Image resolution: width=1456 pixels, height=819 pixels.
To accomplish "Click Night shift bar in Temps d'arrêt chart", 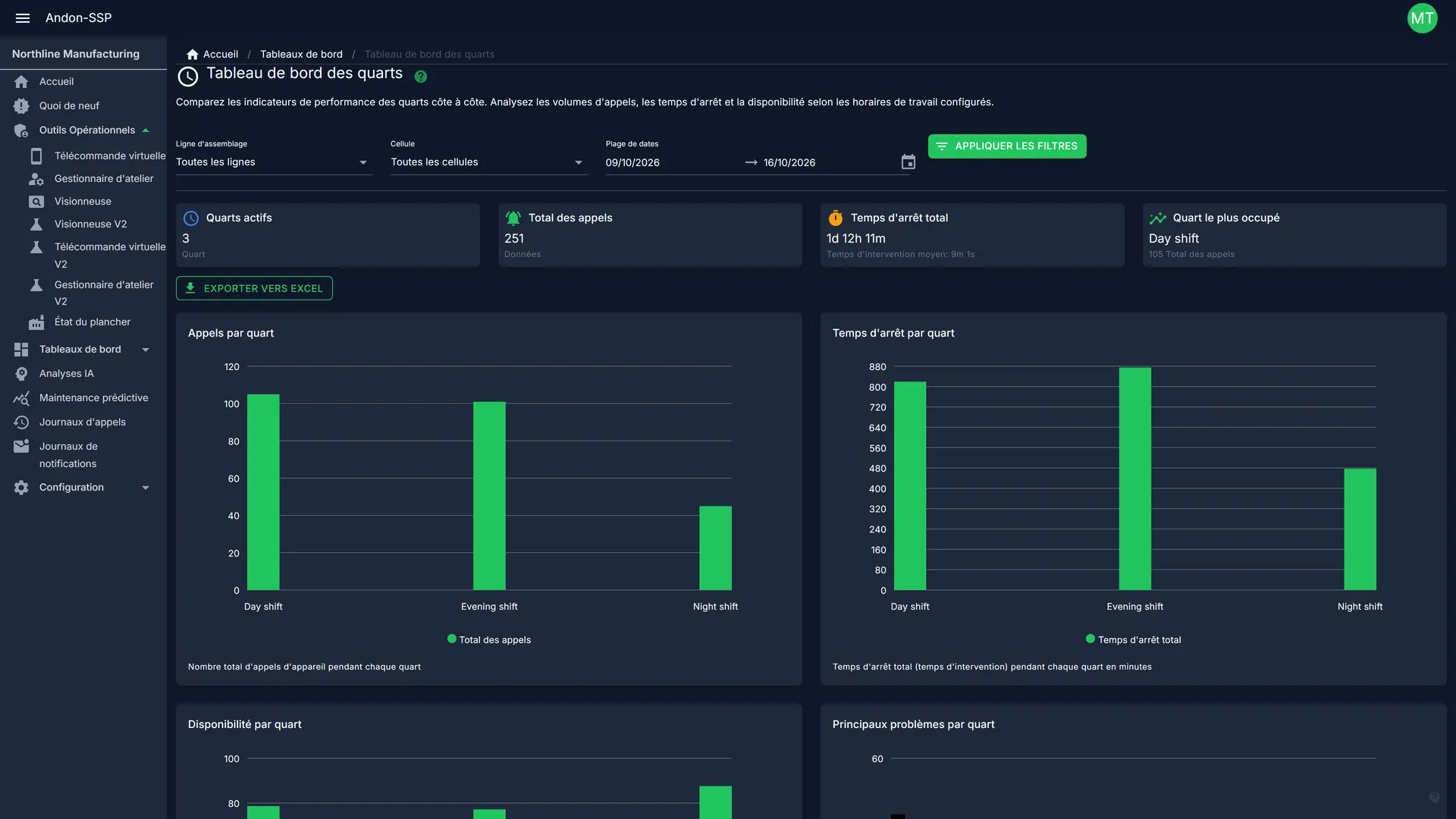I will (x=1360, y=529).
